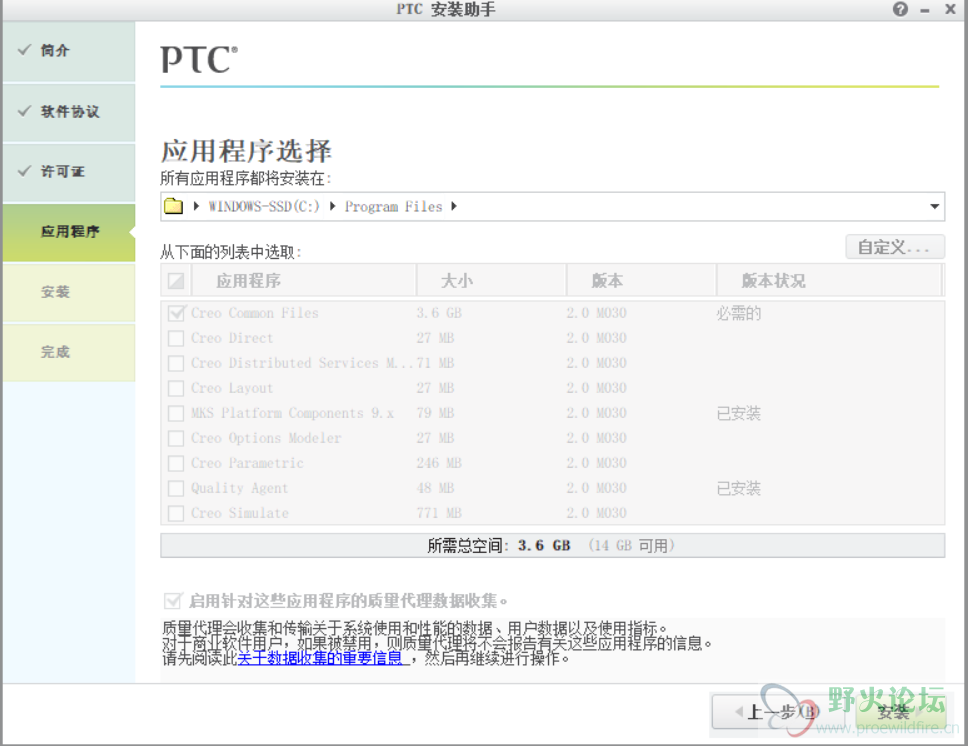Select MKS Platform Components 9.x row name
The image size is (969, 746).
pos(292,413)
